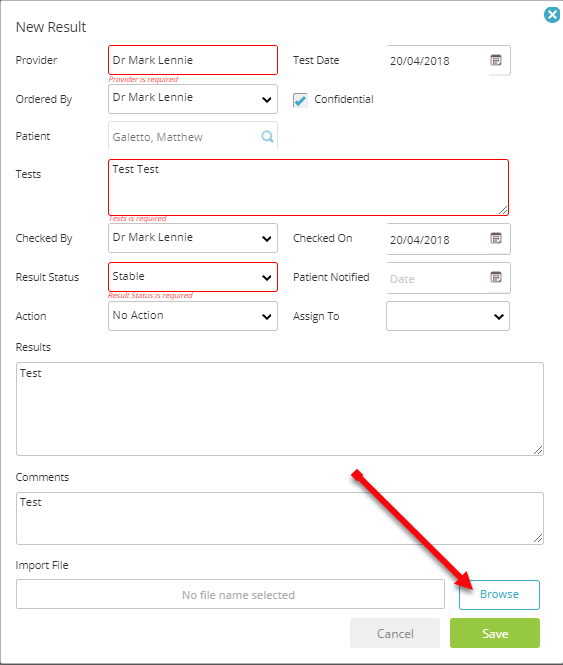This screenshot has height=665, width=563.
Task: Untick the Confidential checkbox
Action: 300,100
